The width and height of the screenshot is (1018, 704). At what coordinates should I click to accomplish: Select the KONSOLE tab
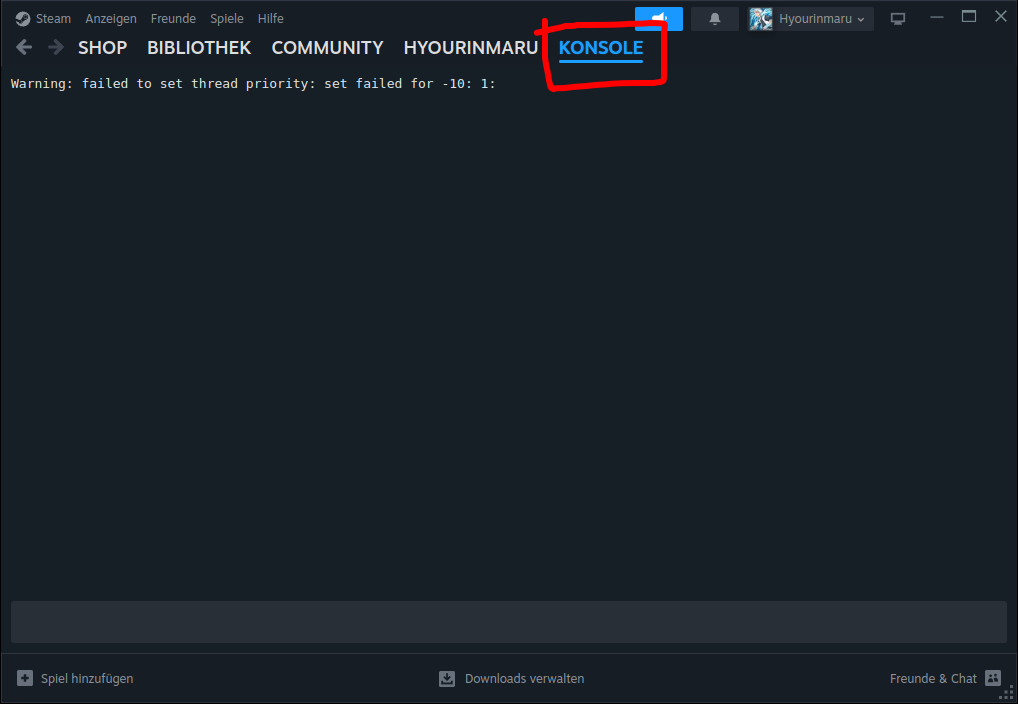(601, 48)
